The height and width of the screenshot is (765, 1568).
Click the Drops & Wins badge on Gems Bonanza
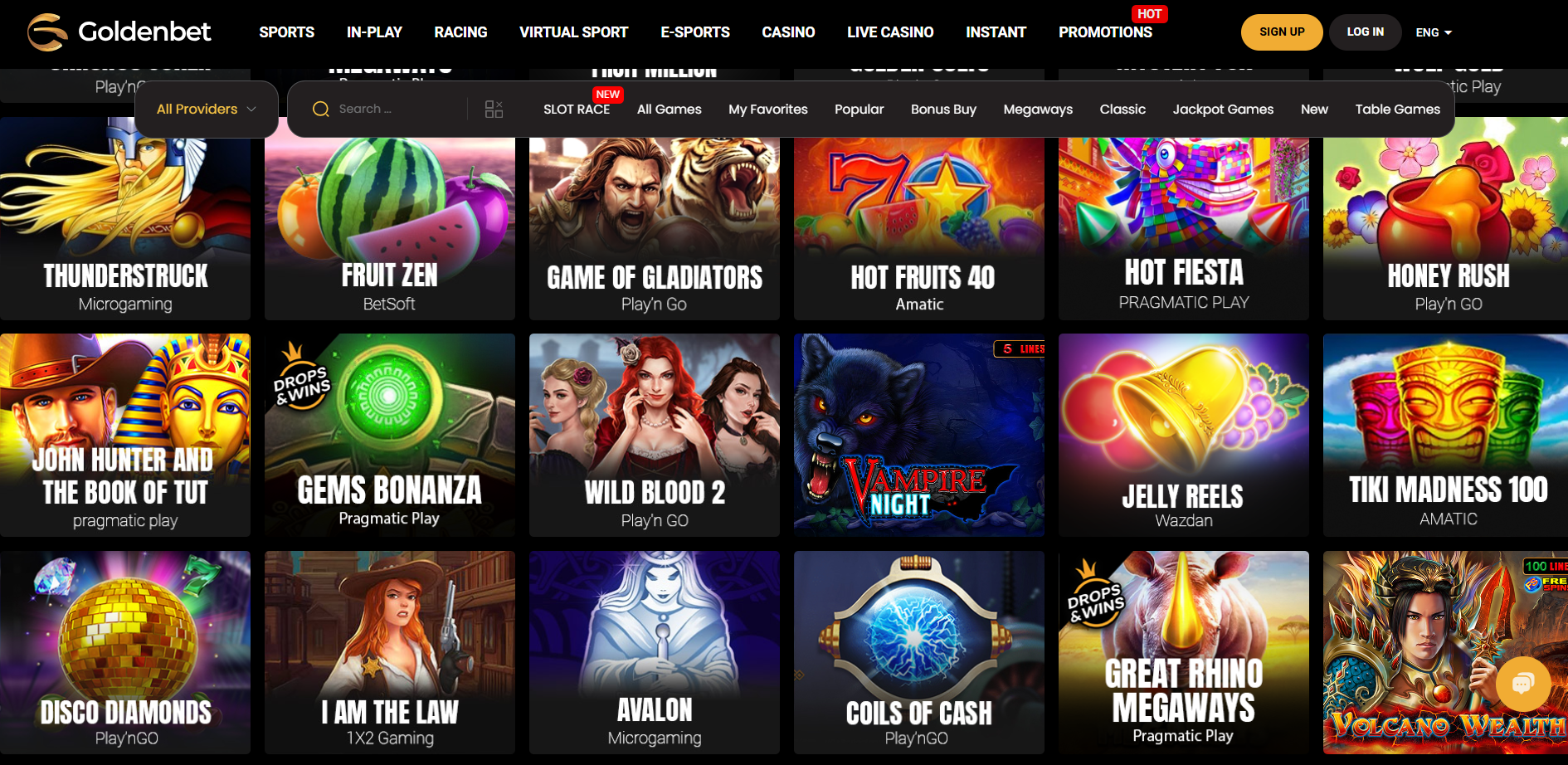301,377
